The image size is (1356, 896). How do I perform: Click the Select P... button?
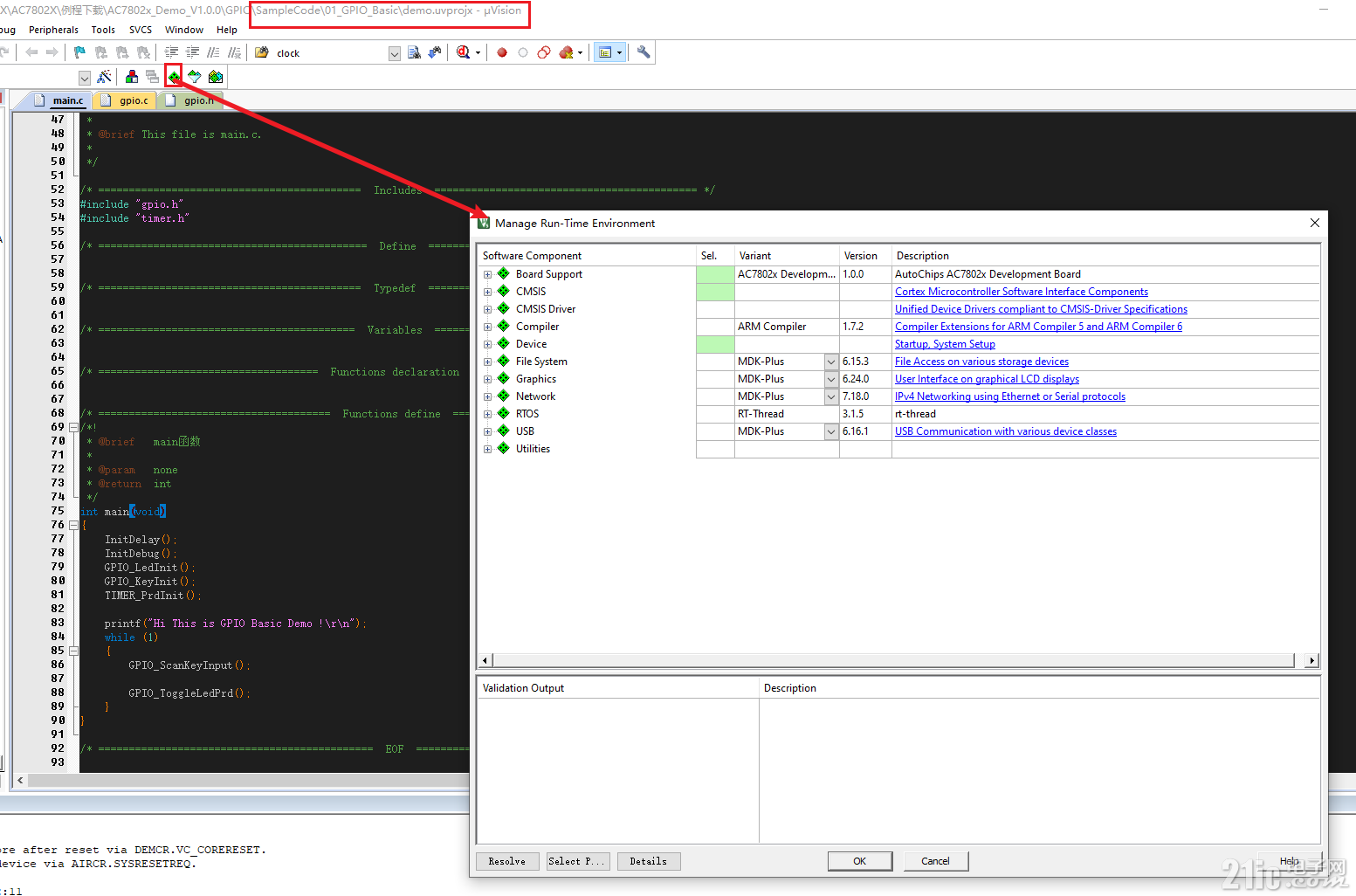pos(576,861)
